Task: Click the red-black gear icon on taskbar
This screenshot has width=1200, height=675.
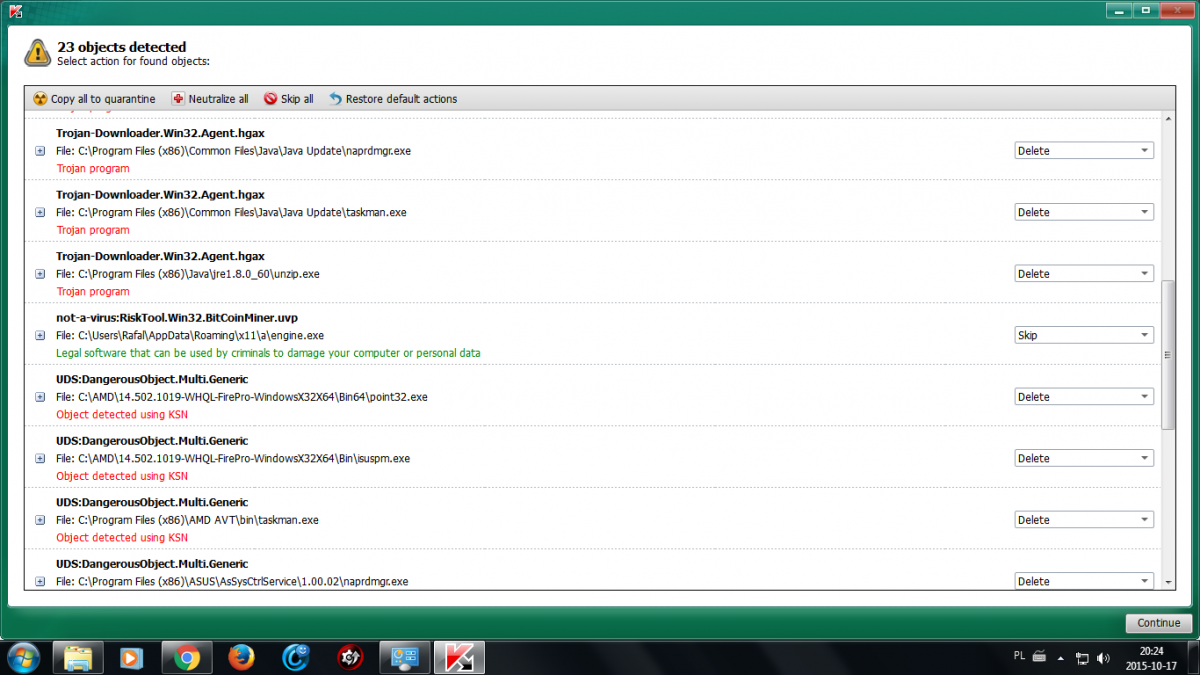Action: [x=350, y=657]
